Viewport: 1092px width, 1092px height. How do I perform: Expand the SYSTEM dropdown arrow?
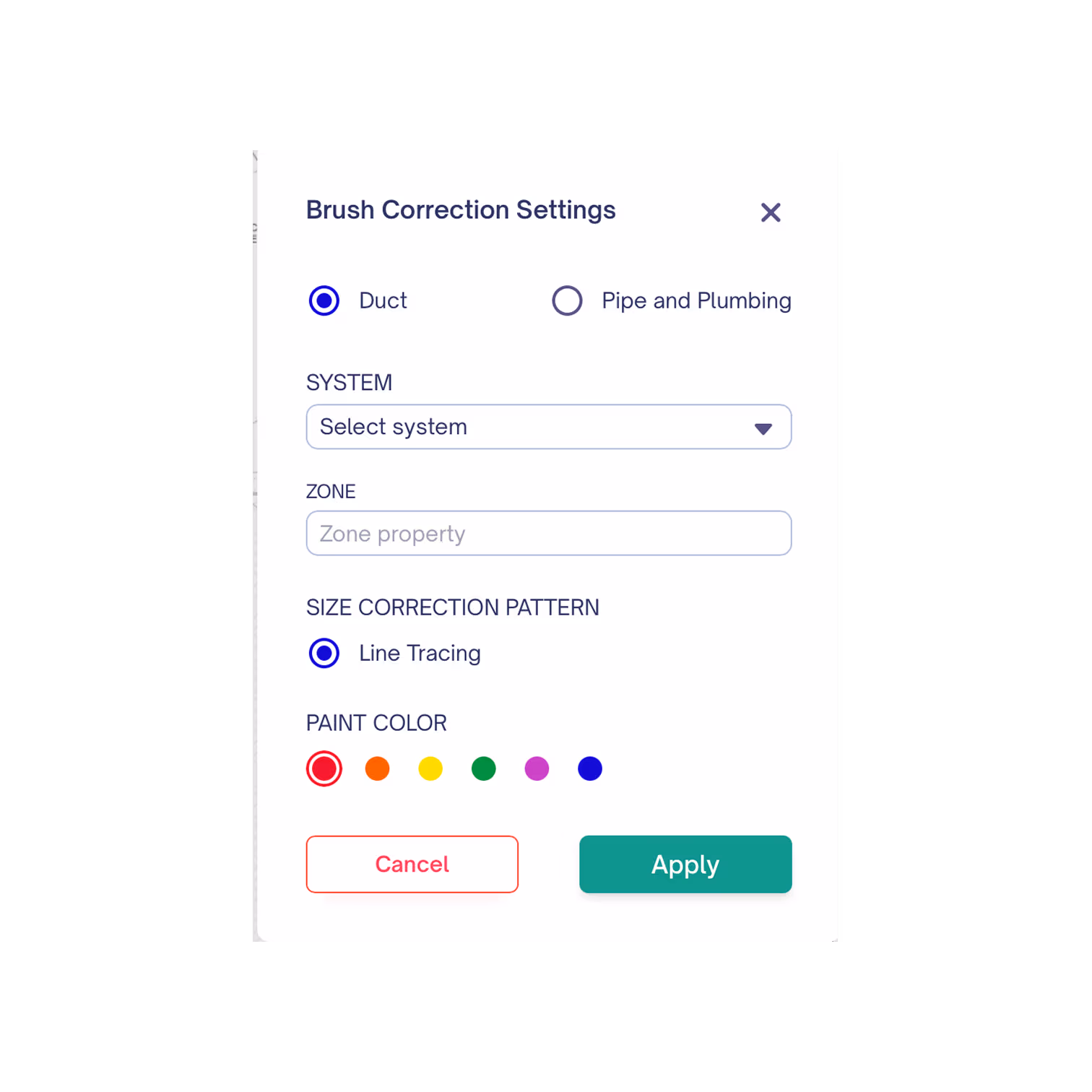click(x=763, y=429)
